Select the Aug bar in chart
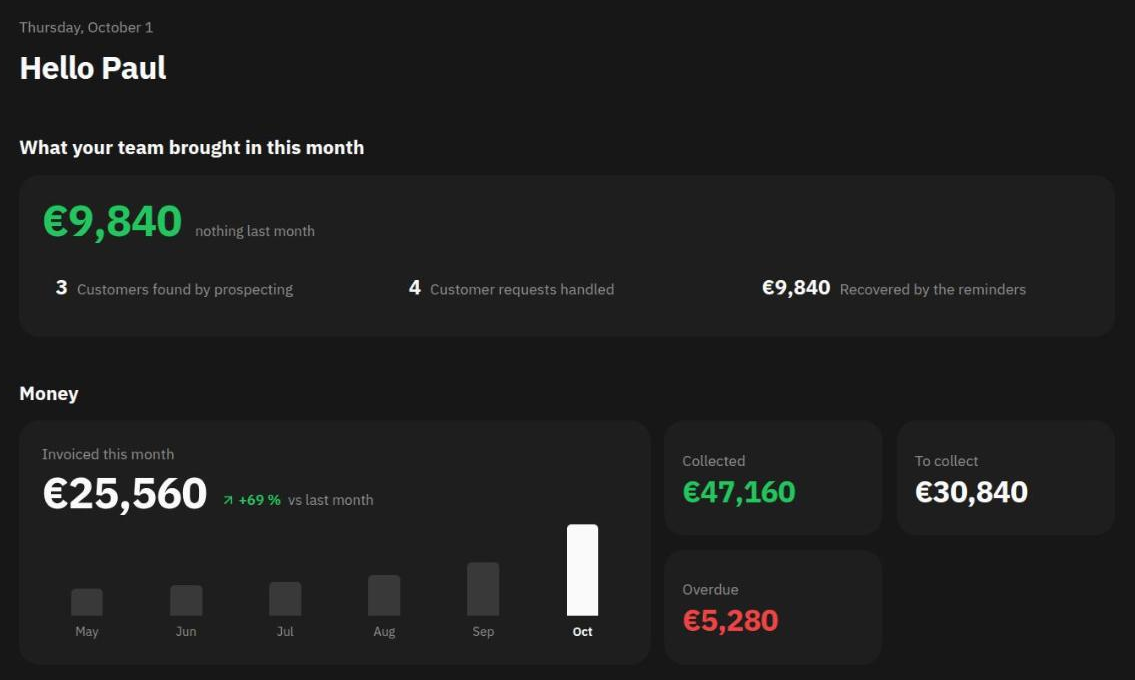The width and height of the screenshot is (1135, 680). (x=384, y=595)
